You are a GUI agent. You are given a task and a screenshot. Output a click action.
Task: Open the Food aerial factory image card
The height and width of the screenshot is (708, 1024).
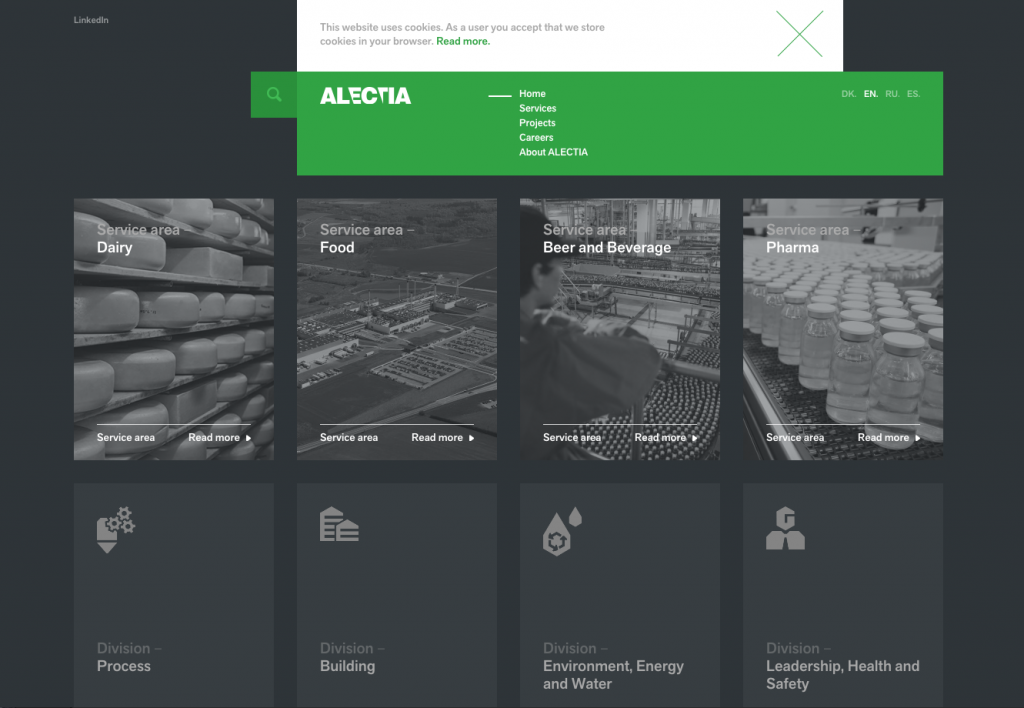[x=397, y=329]
